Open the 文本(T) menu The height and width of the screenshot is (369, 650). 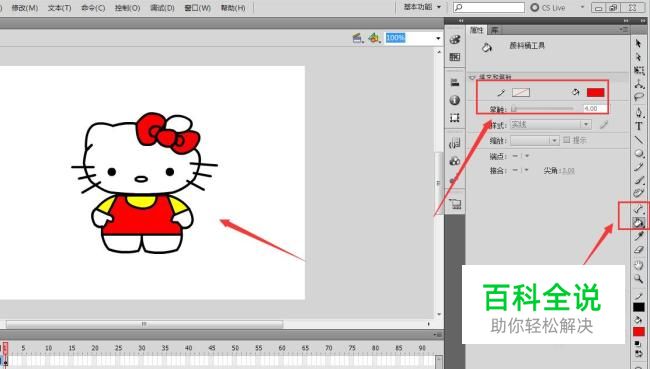coord(59,8)
